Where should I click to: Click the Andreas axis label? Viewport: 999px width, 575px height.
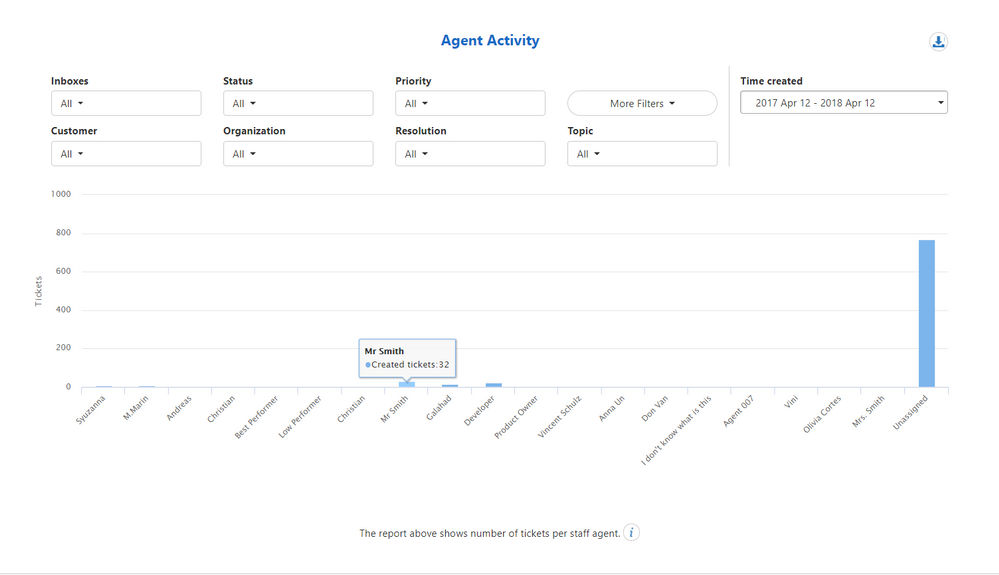(179, 408)
